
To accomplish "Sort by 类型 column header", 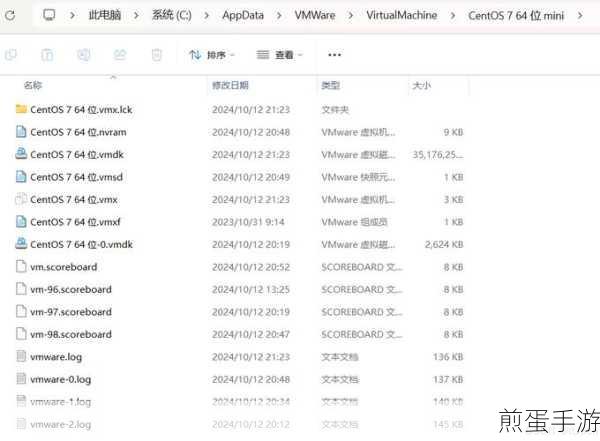I will [331, 85].
